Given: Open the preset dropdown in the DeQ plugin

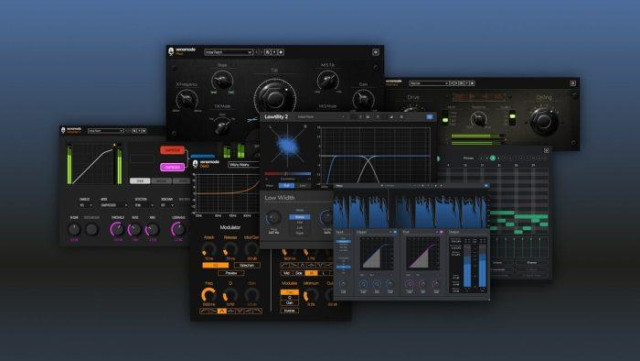Looking at the screenshot, I should (244, 165).
